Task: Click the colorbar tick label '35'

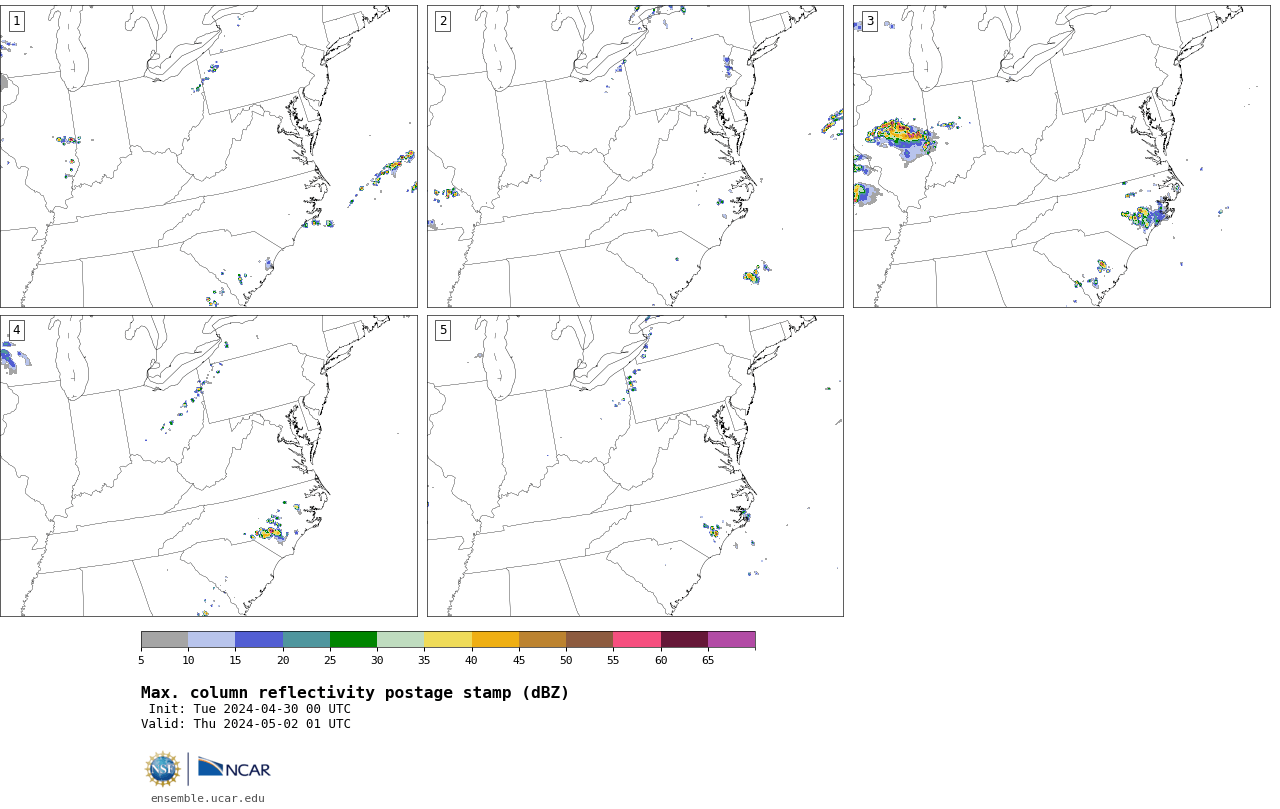Action: pyautogui.click(x=424, y=660)
